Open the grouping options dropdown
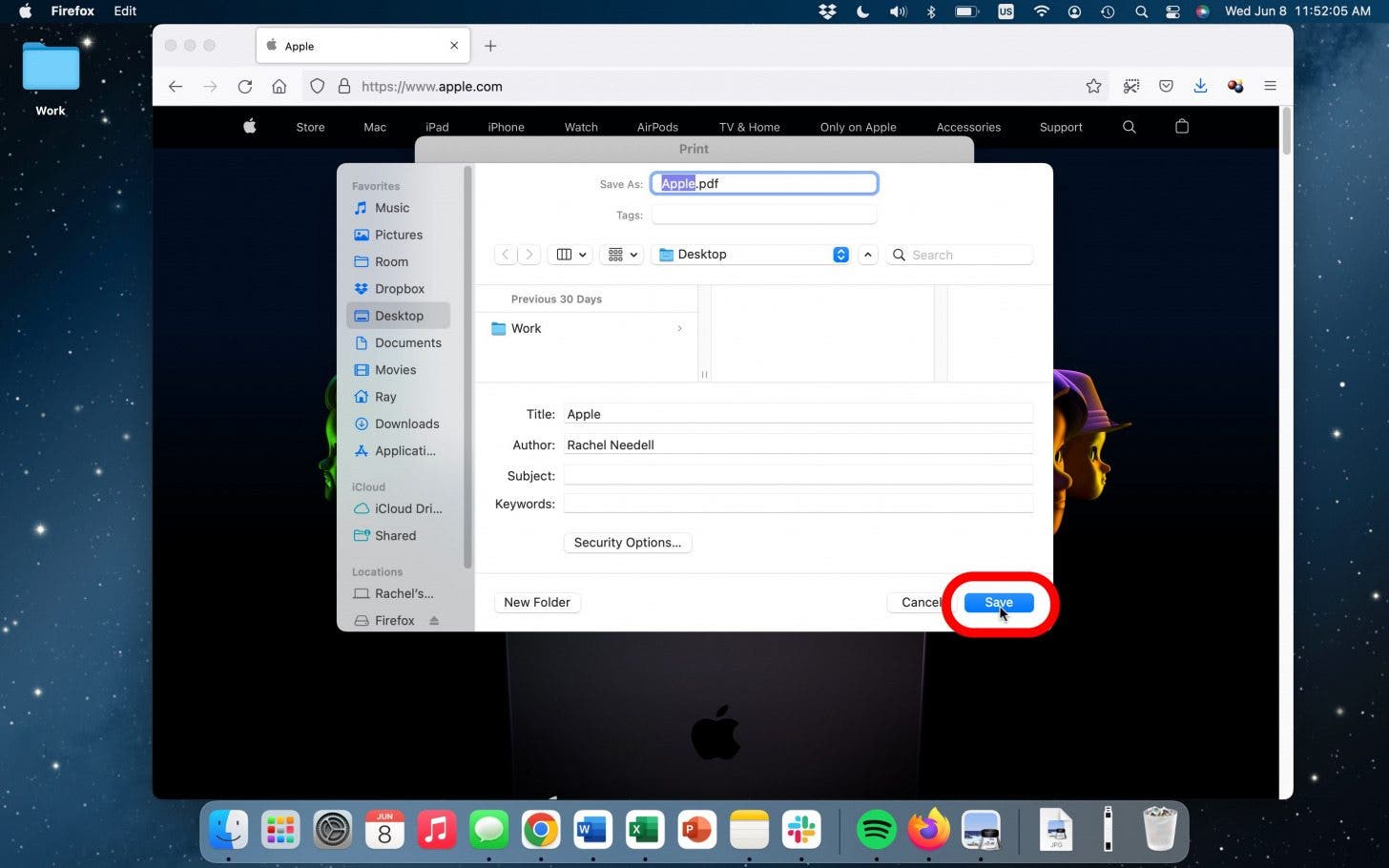The width and height of the screenshot is (1389, 868). tap(622, 255)
